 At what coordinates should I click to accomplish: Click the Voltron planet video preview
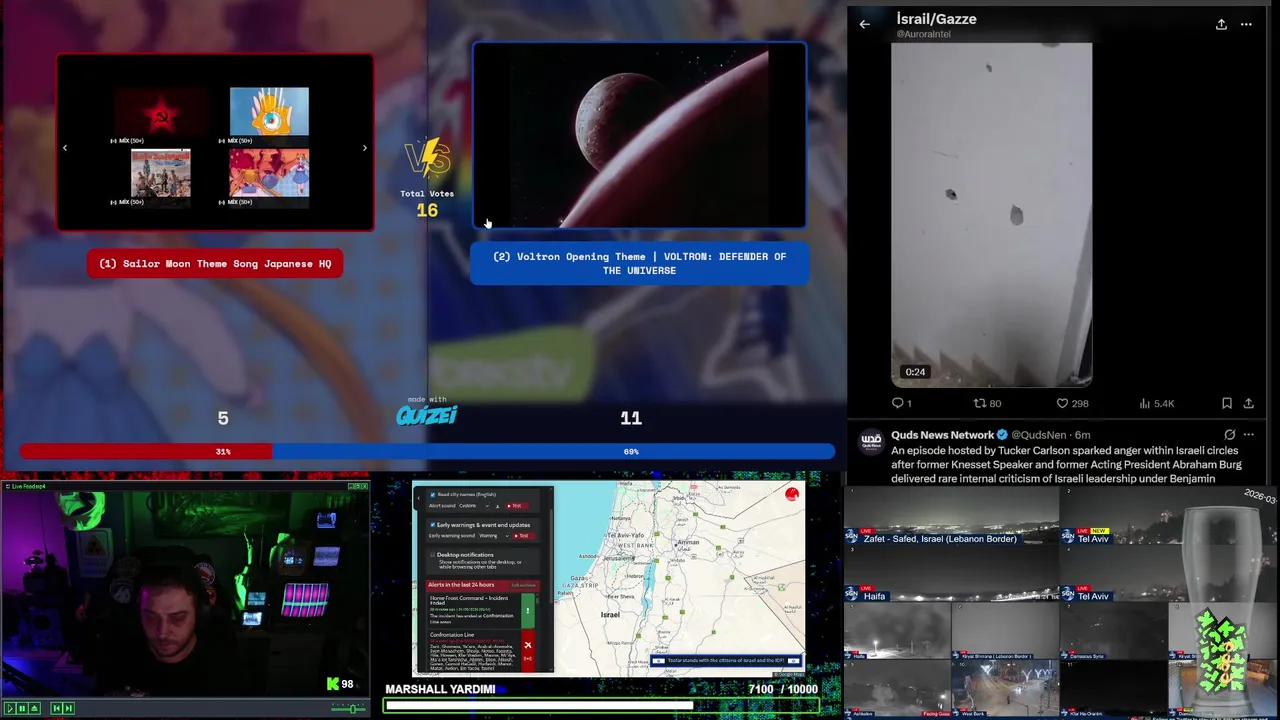[x=639, y=136]
